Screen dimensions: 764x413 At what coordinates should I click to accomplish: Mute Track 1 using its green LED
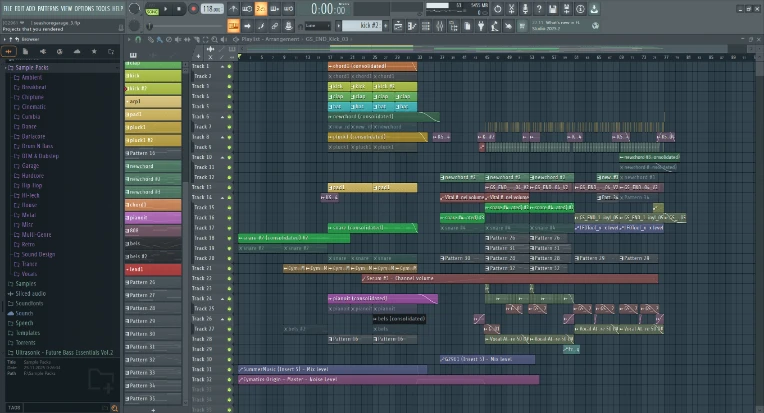(229, 66)
